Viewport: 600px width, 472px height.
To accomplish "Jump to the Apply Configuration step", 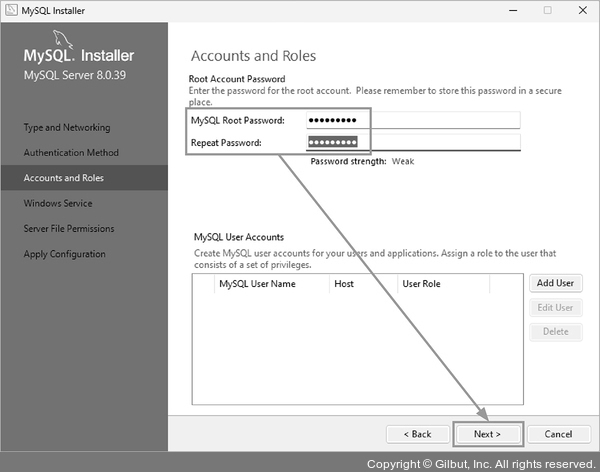I will click(x=65, y=254).
